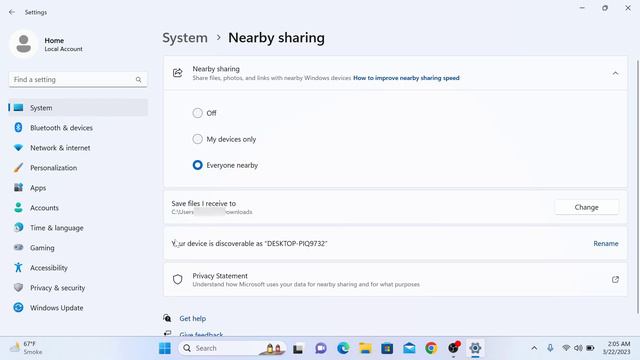The width and height of the screenshot is (640, 360).
Task: Launch Microsoft Edge from taskbar
Action: point(343,348)
